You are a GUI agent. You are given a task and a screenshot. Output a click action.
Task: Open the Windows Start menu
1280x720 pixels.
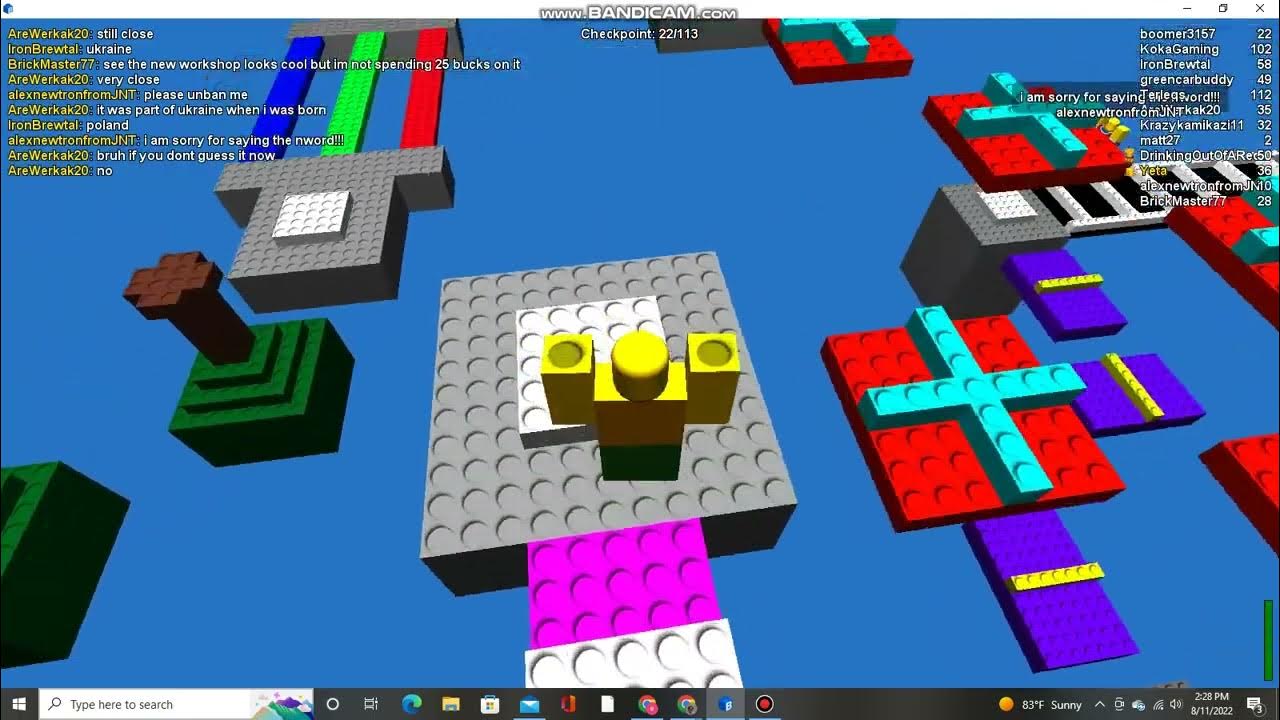(19, 704)
